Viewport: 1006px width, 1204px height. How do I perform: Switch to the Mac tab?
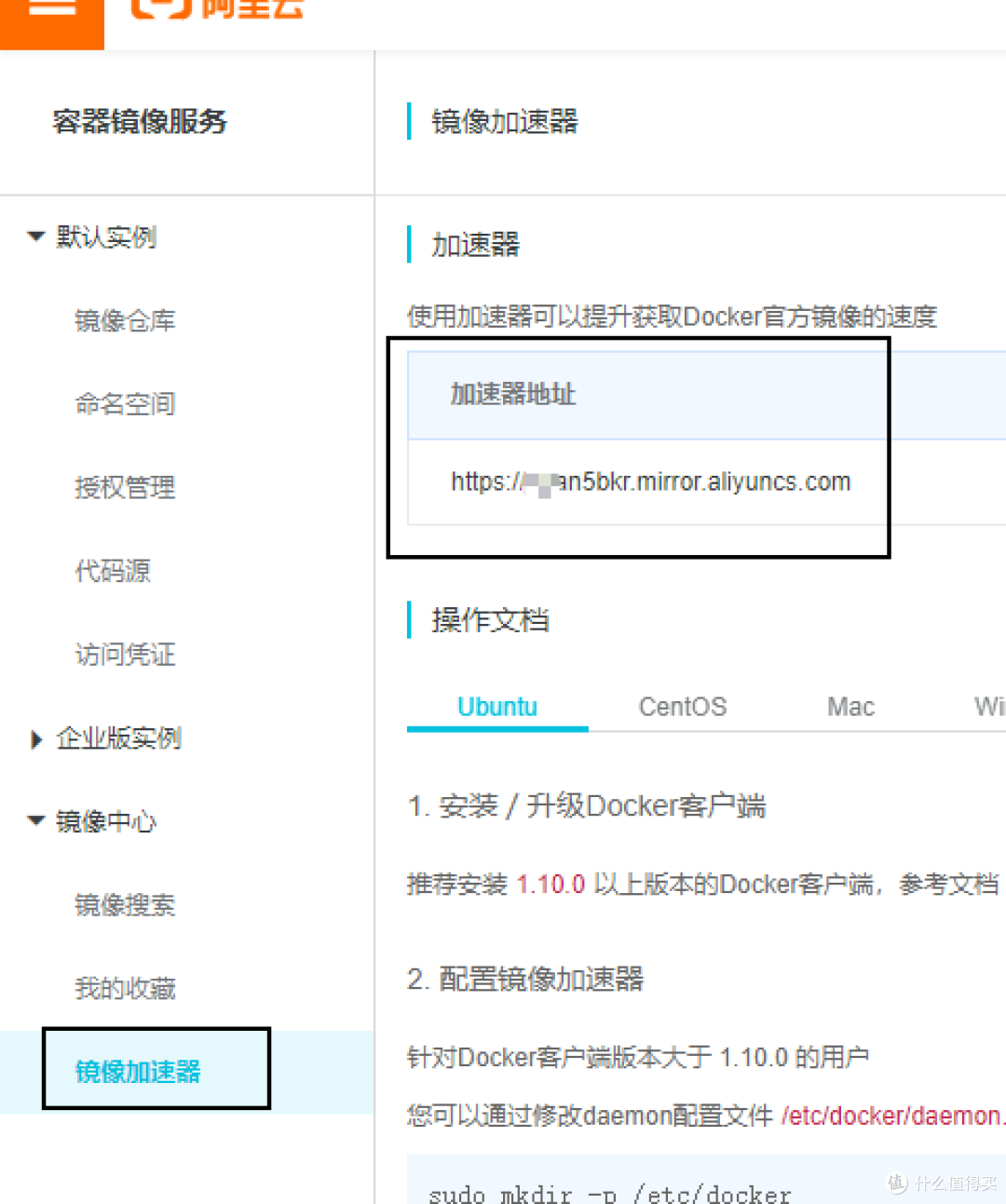pos(850,706)
